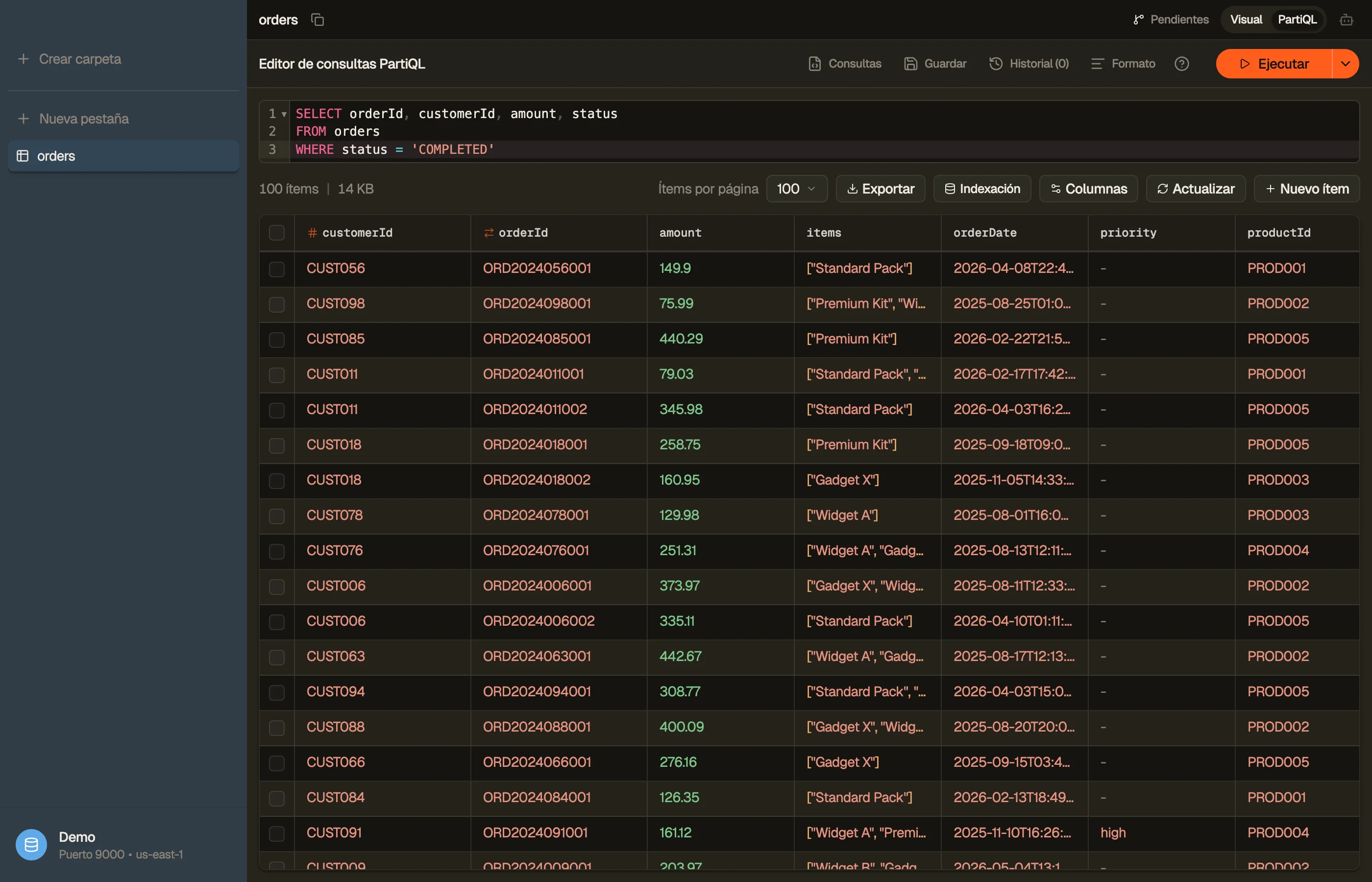
Task: Open Columnas chooser
Action: (1089, 189)
